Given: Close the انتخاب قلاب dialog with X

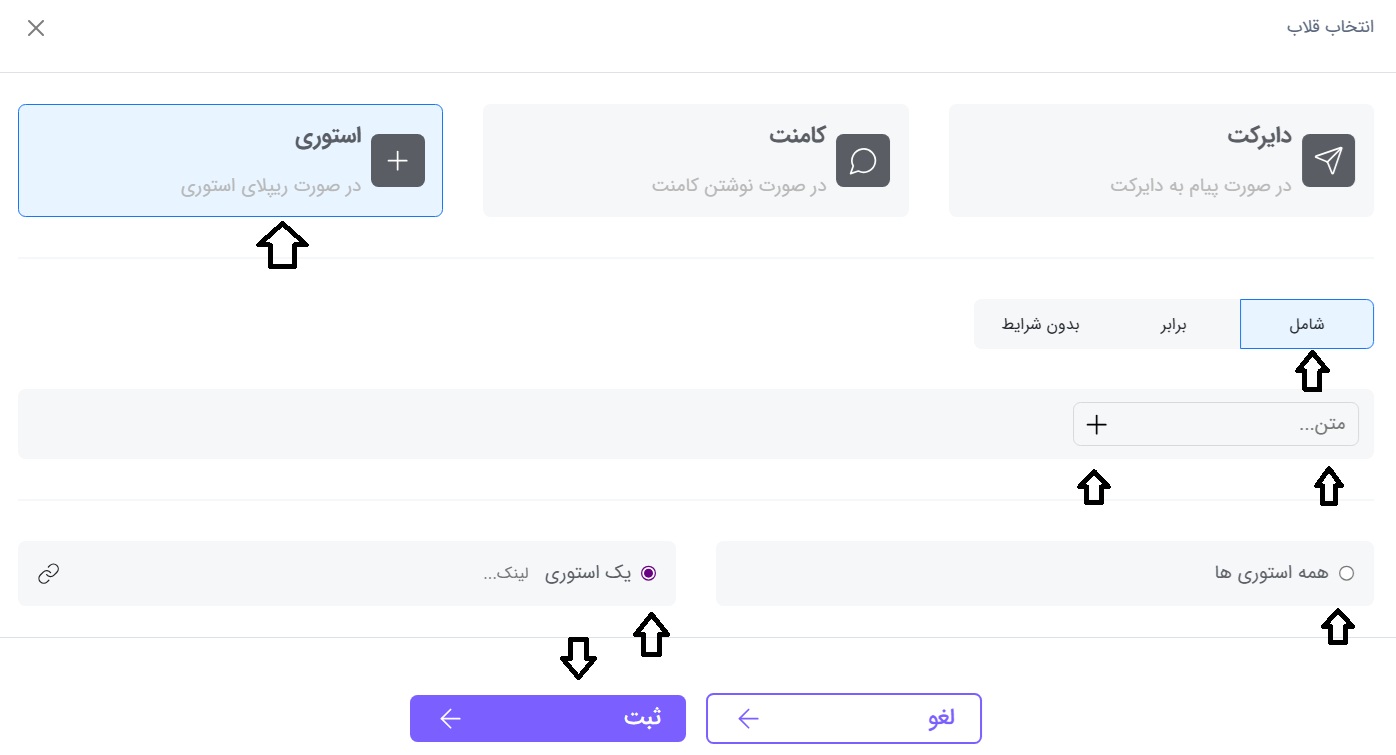Looking at the screenshot, I should [x=36, y=28].
